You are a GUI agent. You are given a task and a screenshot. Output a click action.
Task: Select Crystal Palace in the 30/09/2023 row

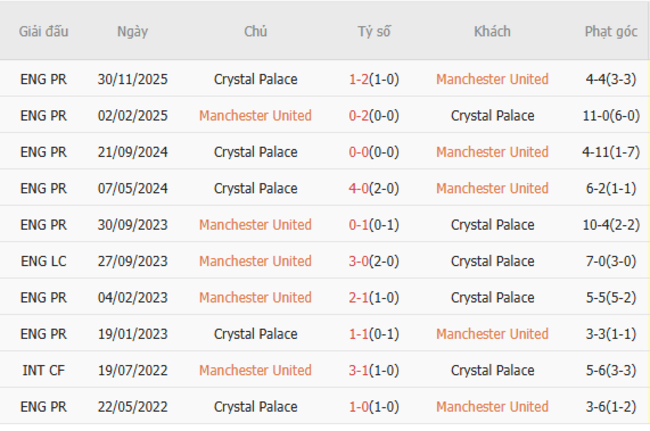[x=492, y=225]
